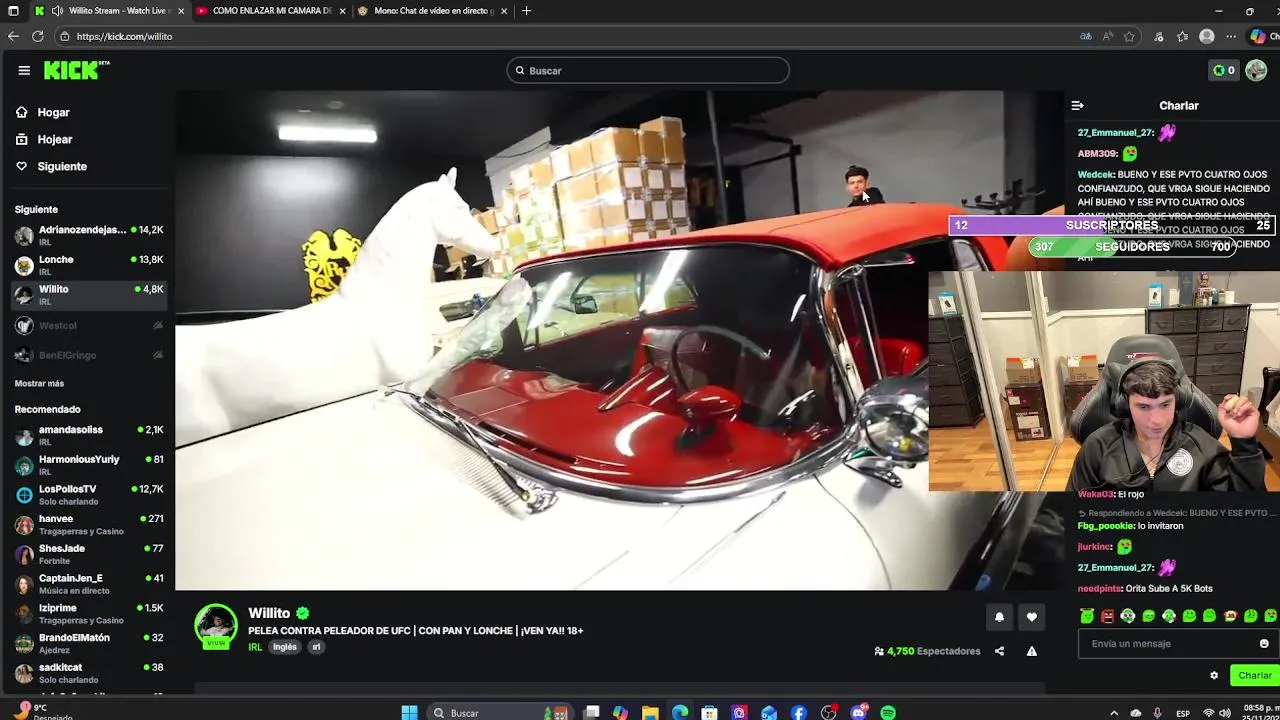Insert the red angry emote in quick row
The width and height of the screenshot is (1280, 720).
click(x=1107, y=616)
